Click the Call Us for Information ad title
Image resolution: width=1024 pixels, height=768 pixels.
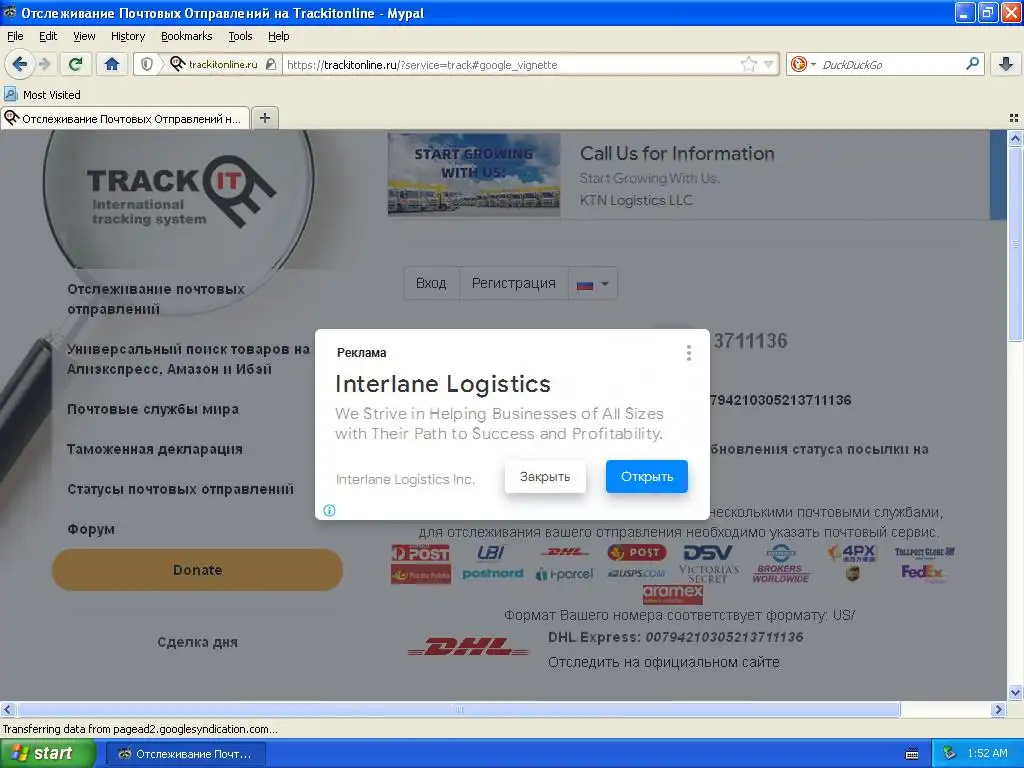click(x=677, y=153)
